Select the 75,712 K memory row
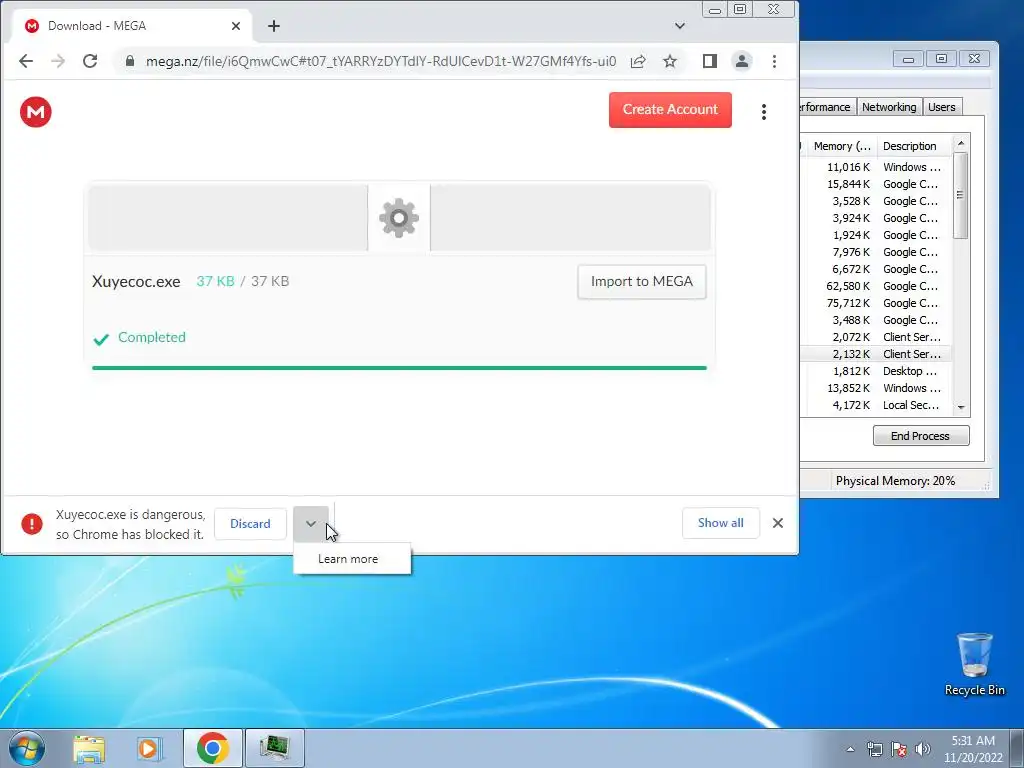The width and height of the screenshot is (1024, 768). pyautogui.click(x=876, y=303)
